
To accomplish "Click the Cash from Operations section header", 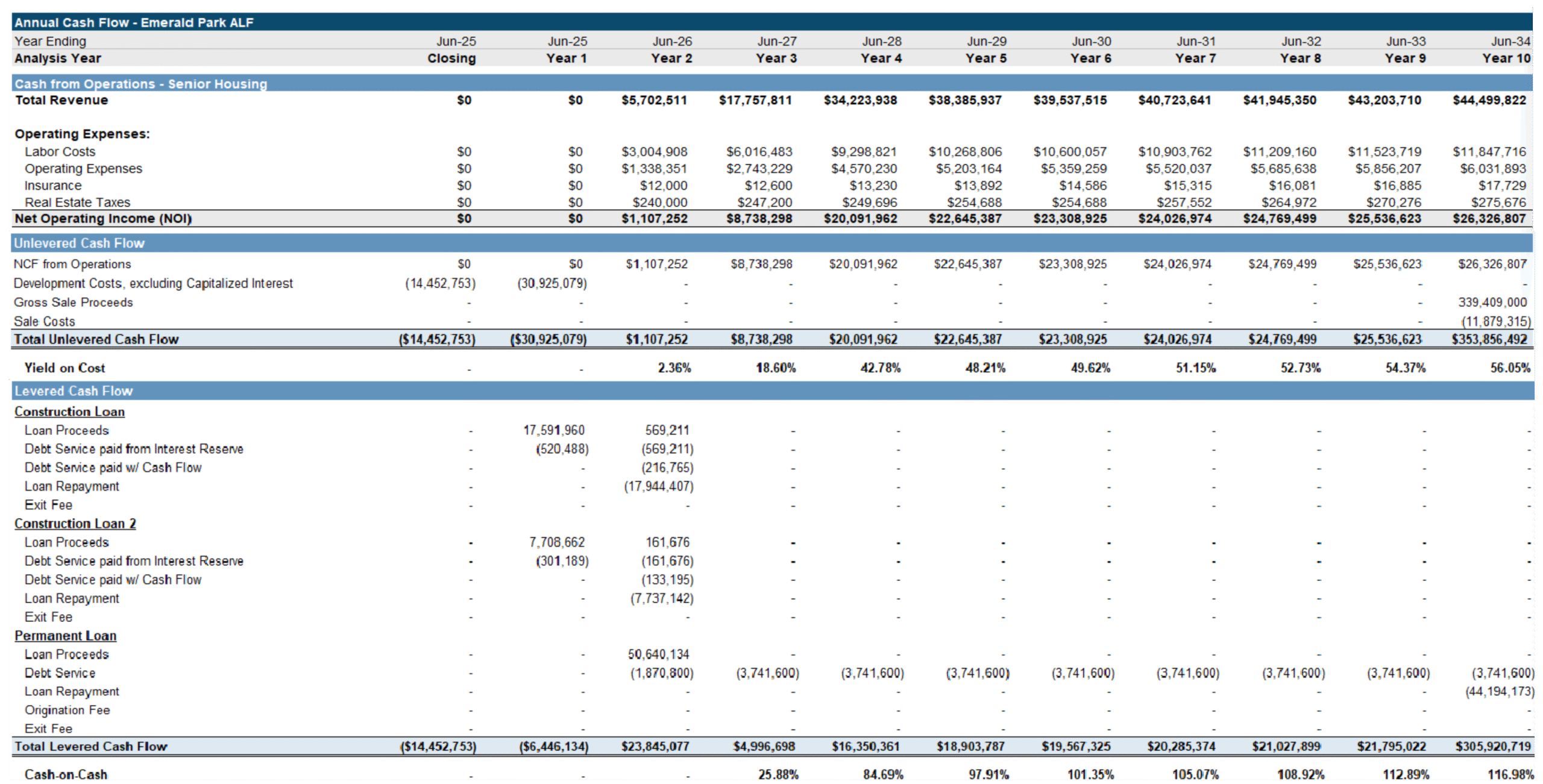I will (x=140, y=84).
